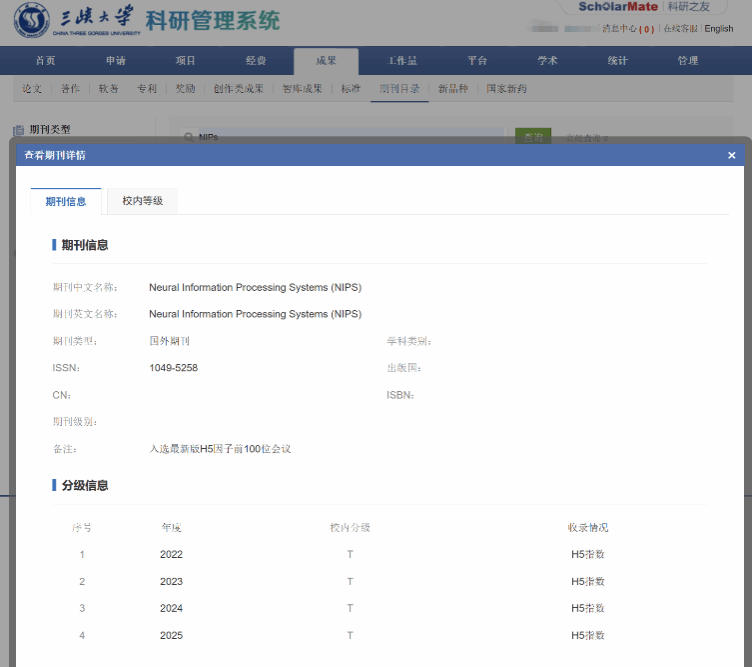Open the 工作量 menu
This screenshot has width=752, height=667.
(x=403, y=61)
